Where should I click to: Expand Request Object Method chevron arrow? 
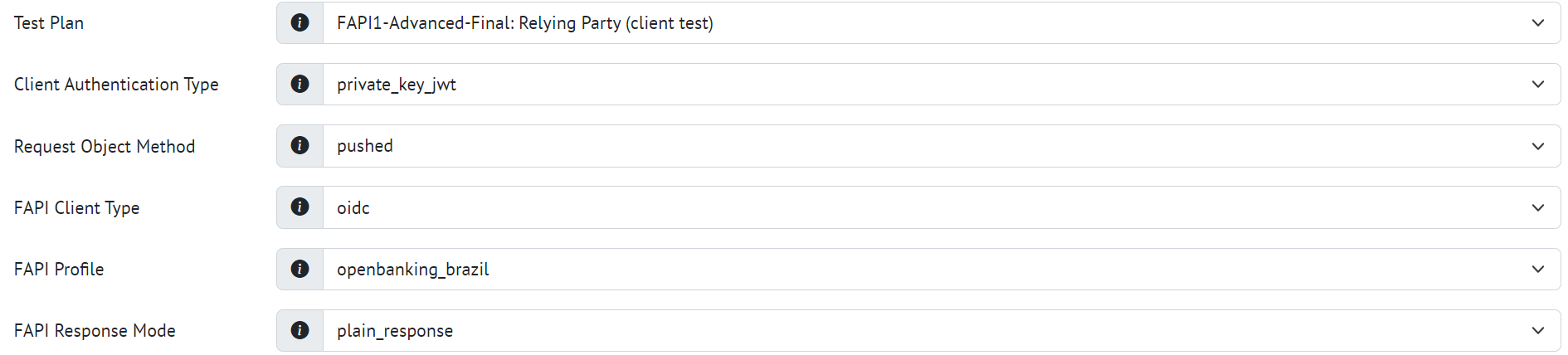[x=1537, y=146]
